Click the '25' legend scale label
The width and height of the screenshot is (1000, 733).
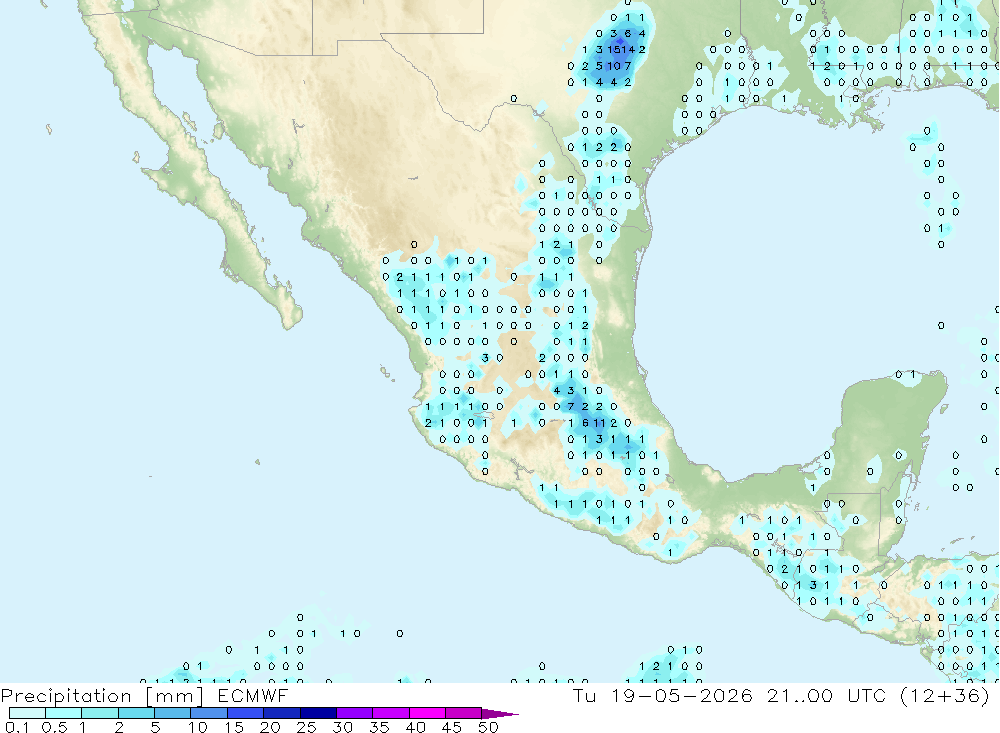point(306,727)
